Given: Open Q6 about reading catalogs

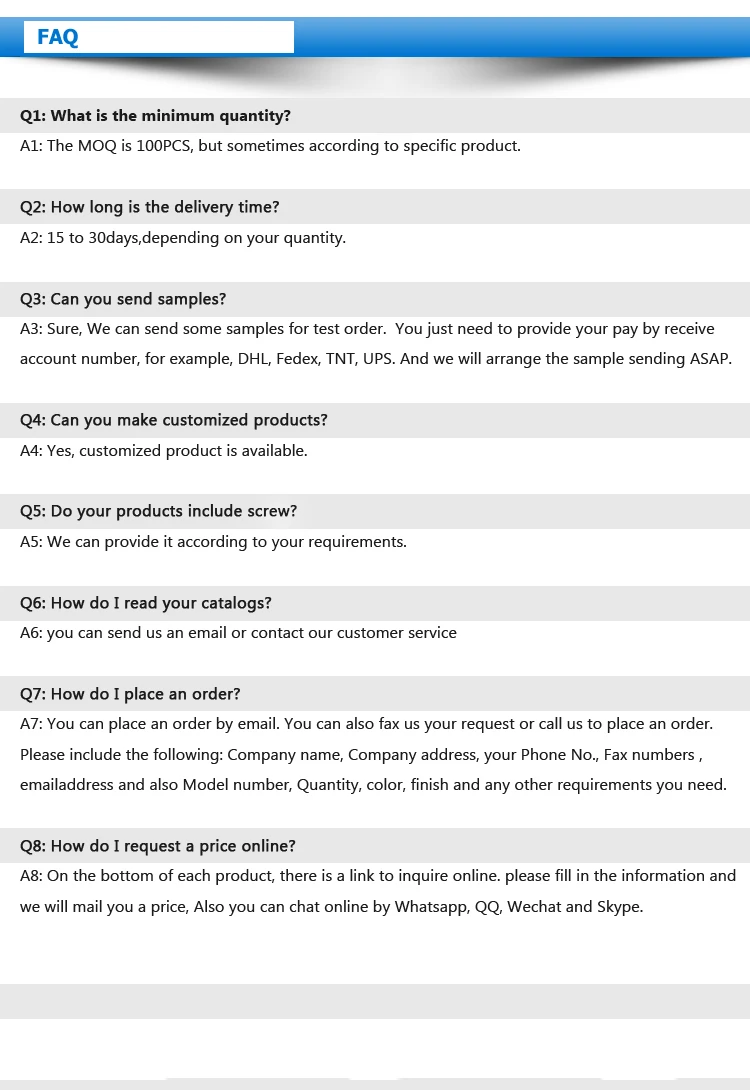Looking at the screenshot, I should pos(146,603).
